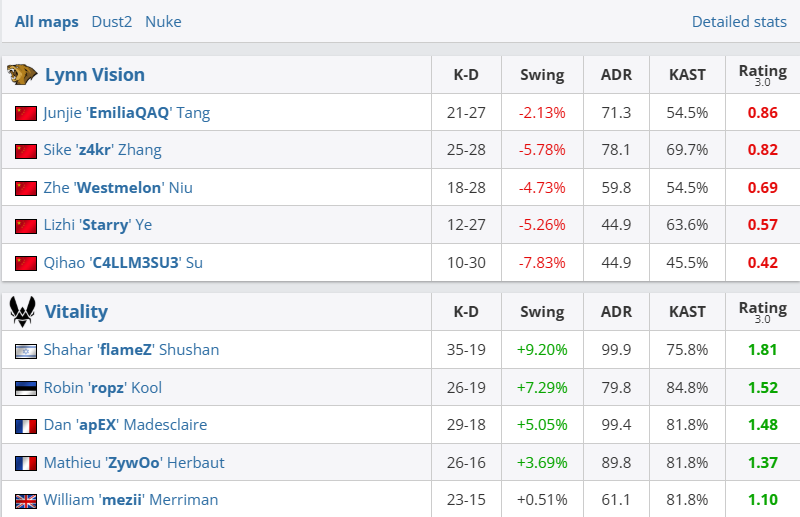Image resolution: width=800 pixels, height=517 pixels.
Task: Click the China flag next to EmiliaQAQ
Action: pos(26,113)
